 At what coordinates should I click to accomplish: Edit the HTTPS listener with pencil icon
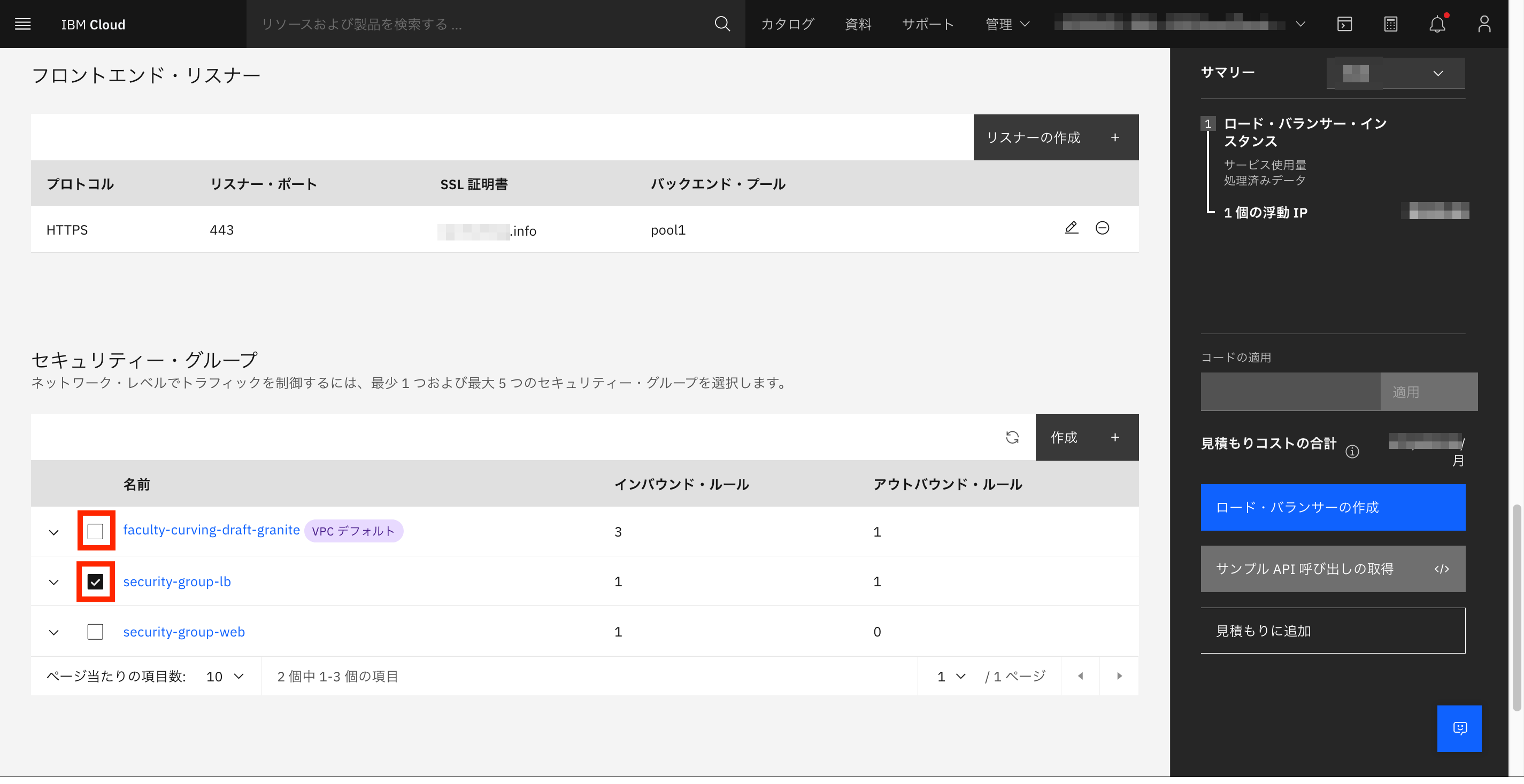[1071, 228]
